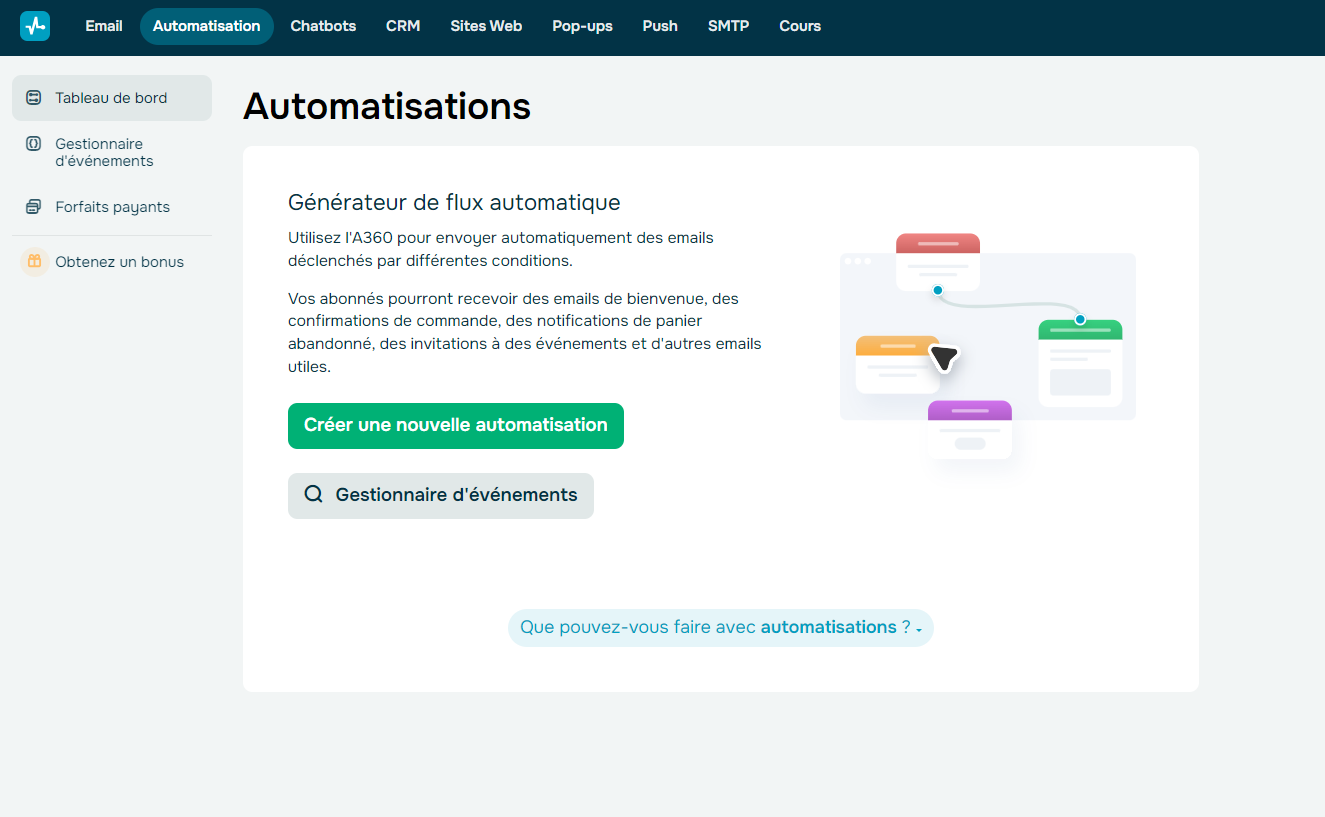The height and width of the screenshot is (817, 1325).
Task: Switch to SMTP
Action: pyautogui.click(x=728, y=26)
